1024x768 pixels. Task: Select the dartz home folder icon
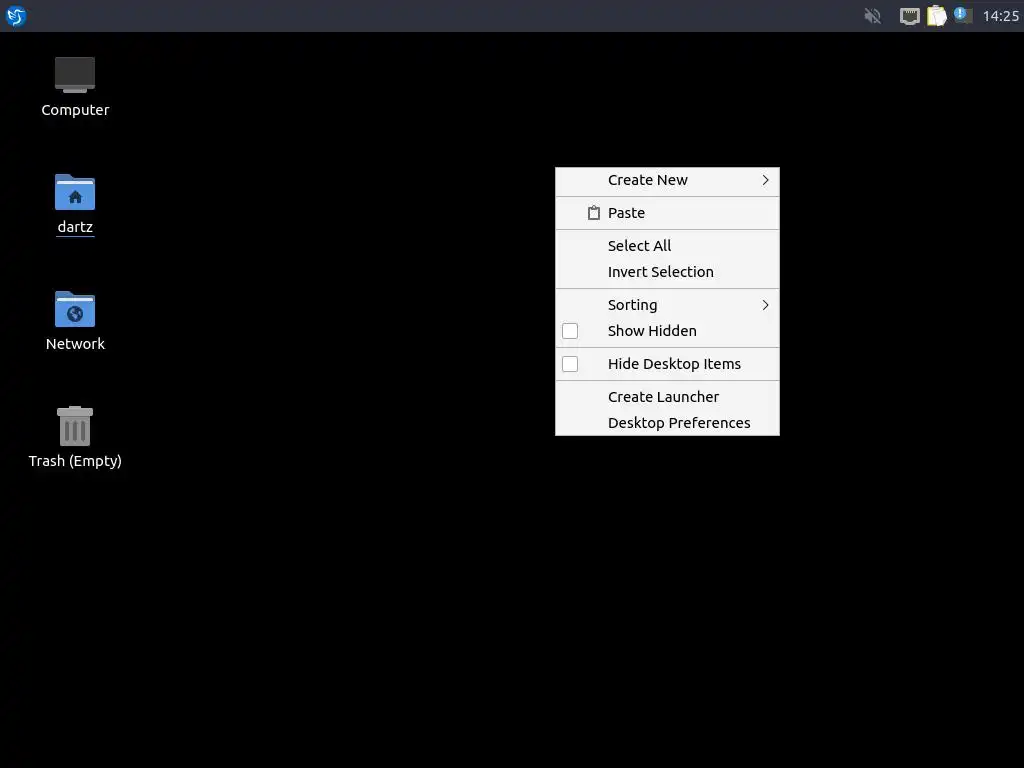click(x=75, y=192)
